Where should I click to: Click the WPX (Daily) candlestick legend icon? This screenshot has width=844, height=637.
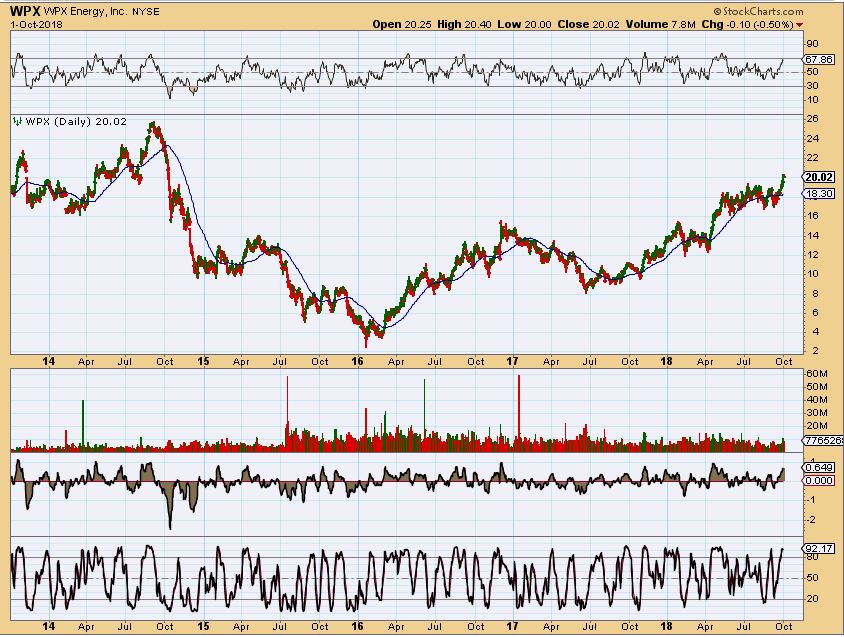pyautogui.click(x=16, y=120)
